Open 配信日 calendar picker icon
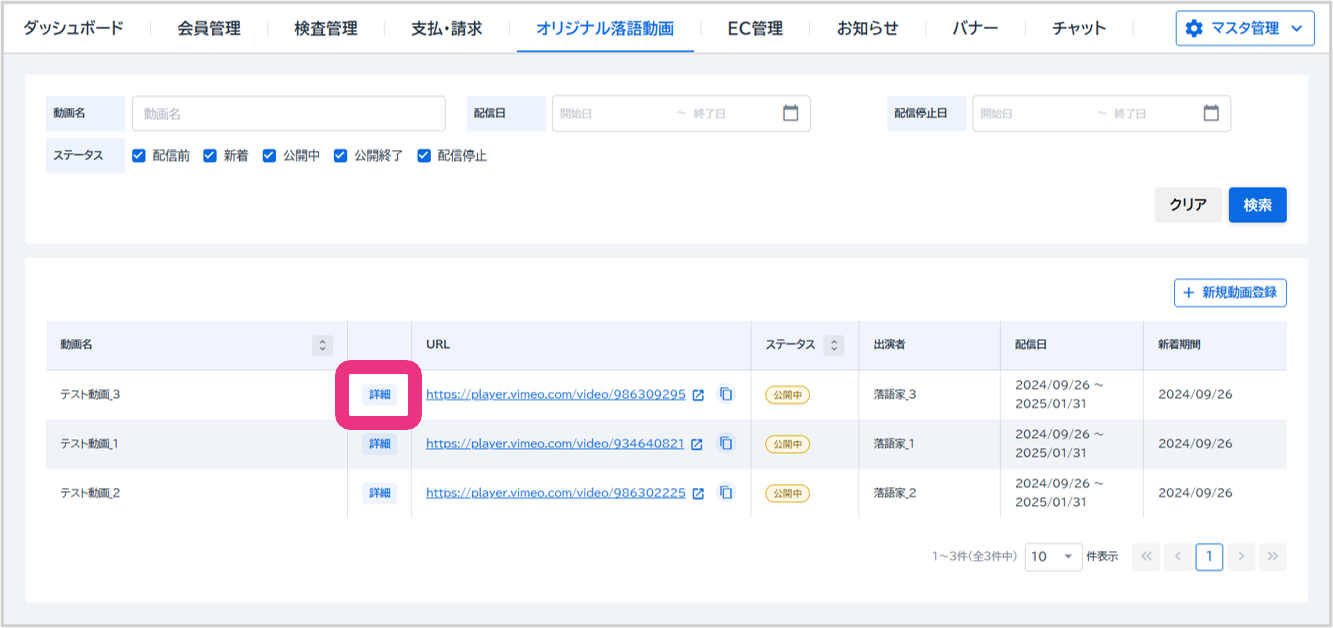The image size is (1333, 628). pos(790,113)
